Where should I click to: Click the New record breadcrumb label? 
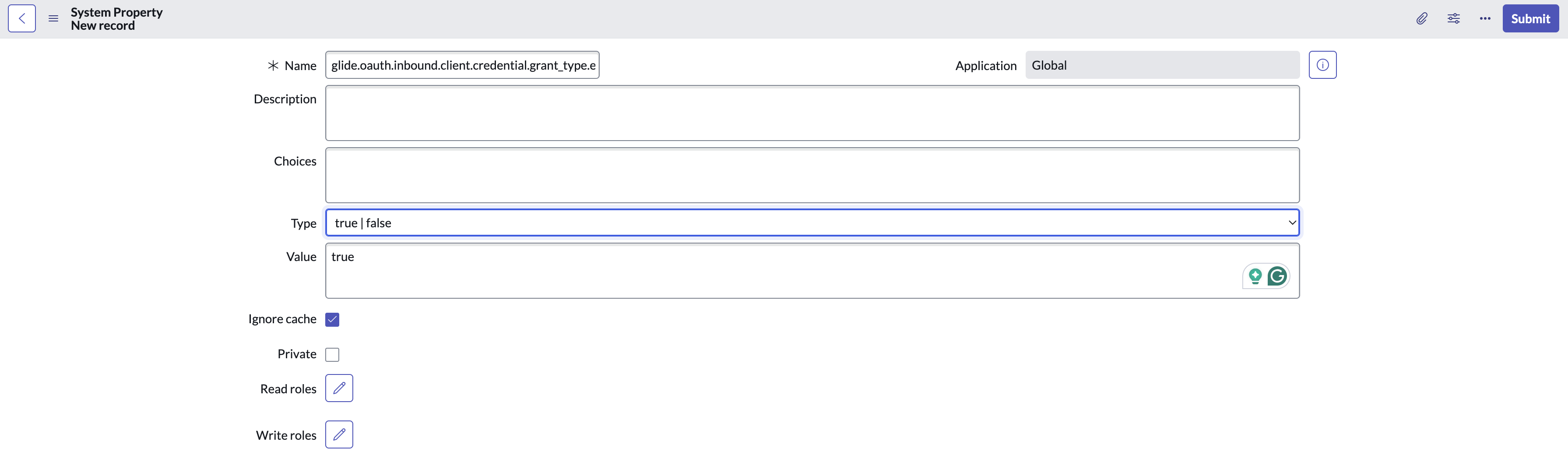102,25
